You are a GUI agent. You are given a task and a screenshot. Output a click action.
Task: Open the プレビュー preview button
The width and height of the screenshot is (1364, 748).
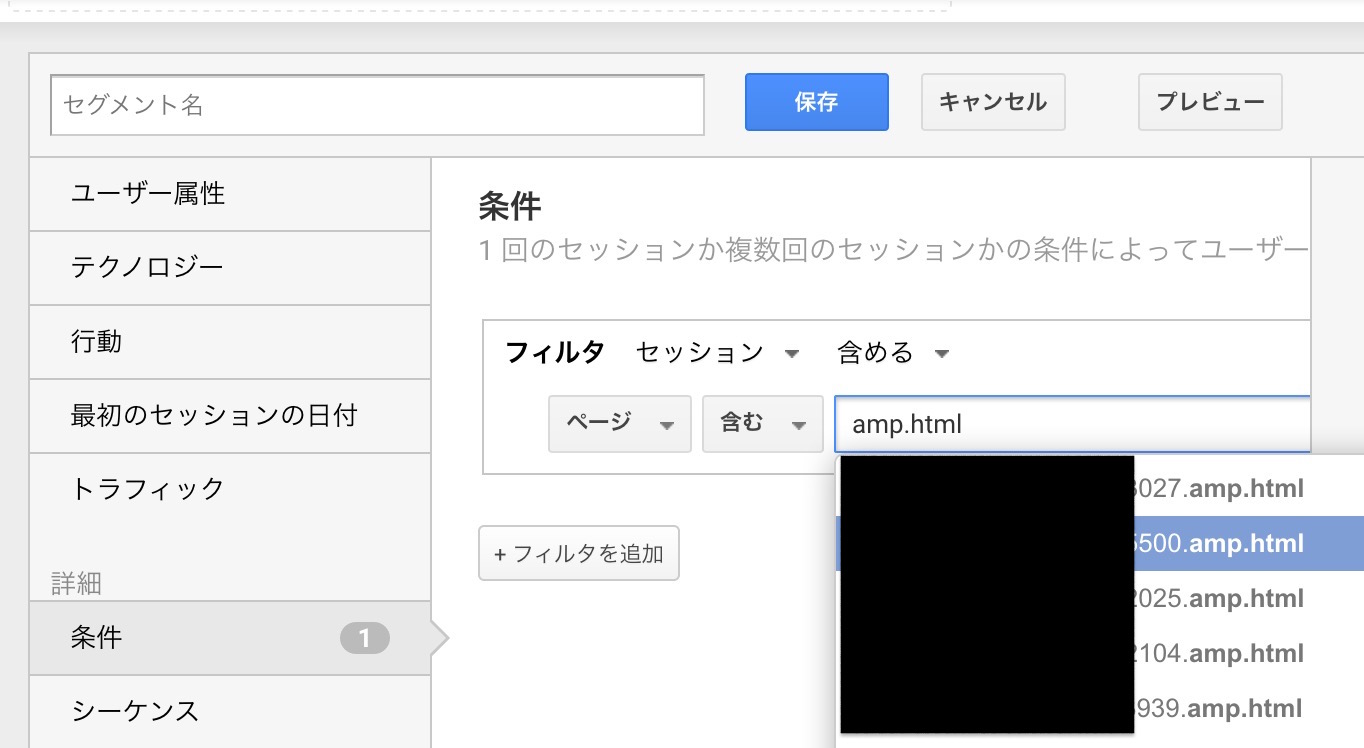tap(1210, 102)
